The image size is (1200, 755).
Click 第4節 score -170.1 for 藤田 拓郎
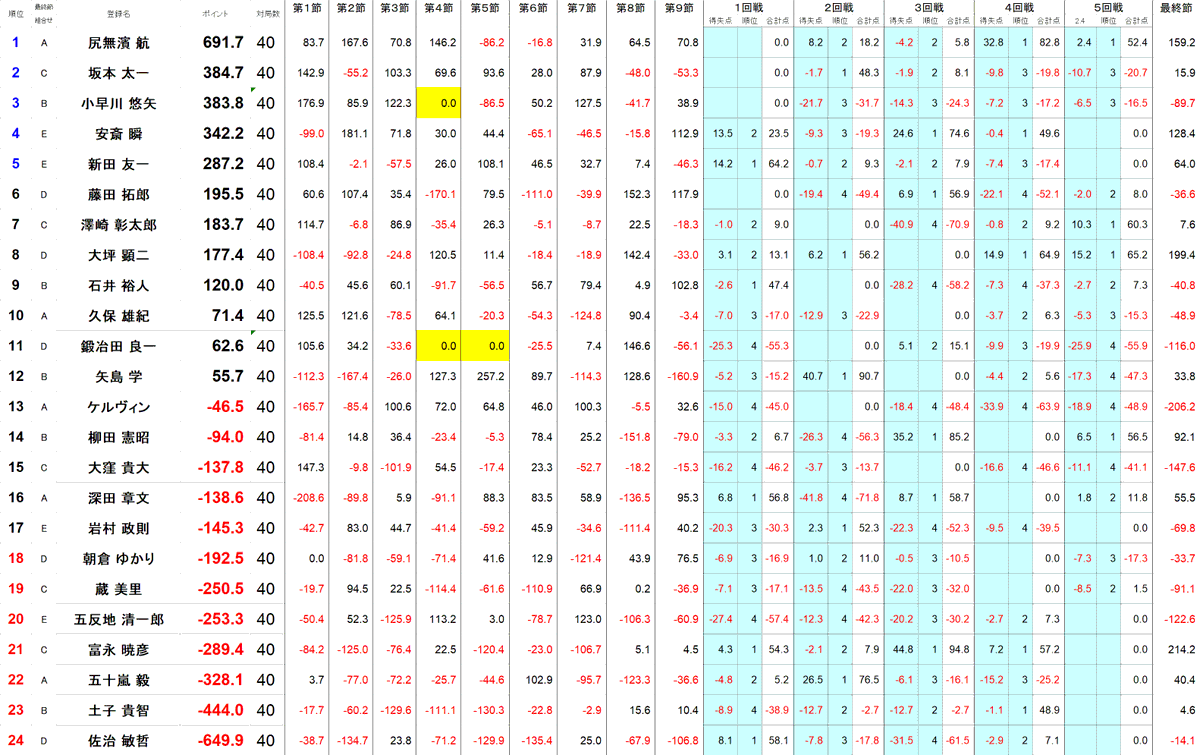(443, 195)
